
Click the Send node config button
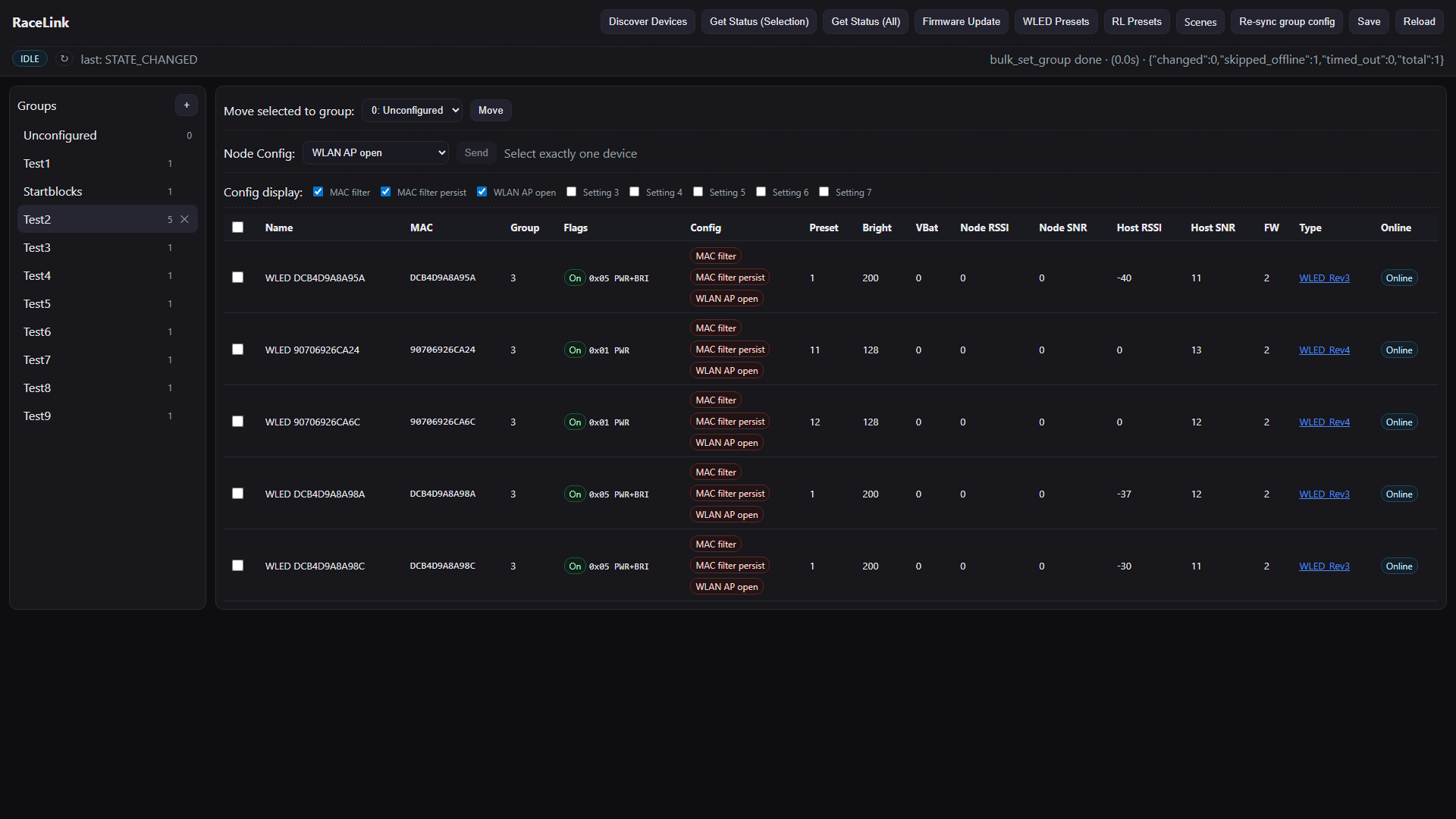476,153
